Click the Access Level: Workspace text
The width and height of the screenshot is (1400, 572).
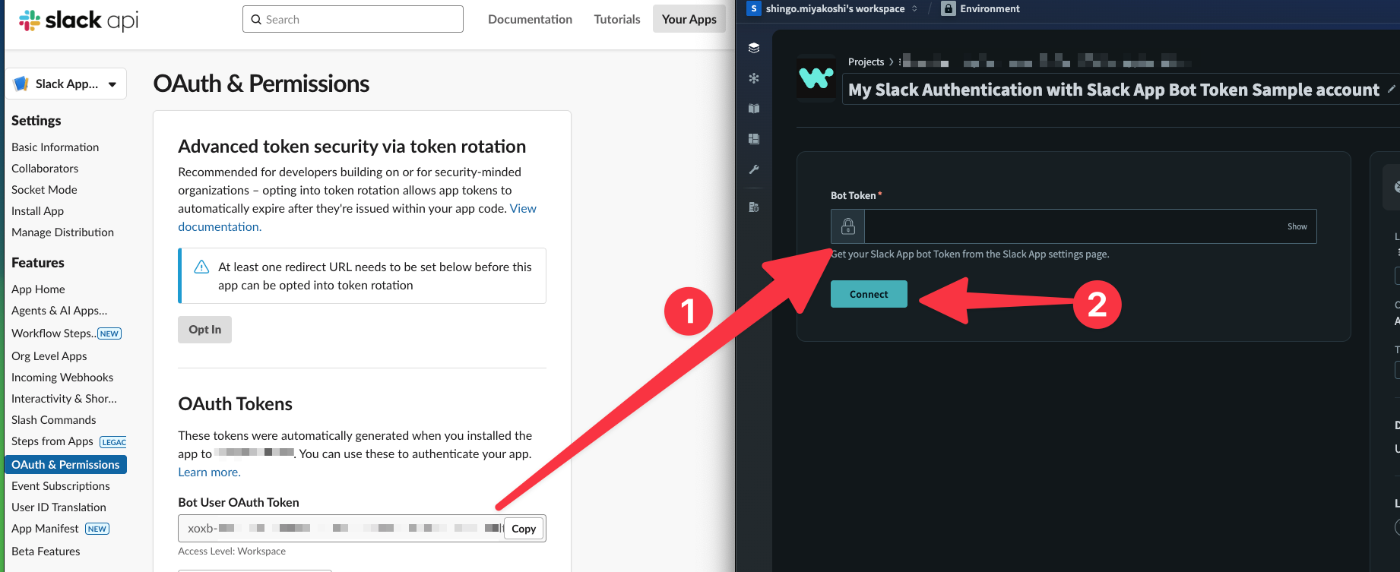coord(232,551)
